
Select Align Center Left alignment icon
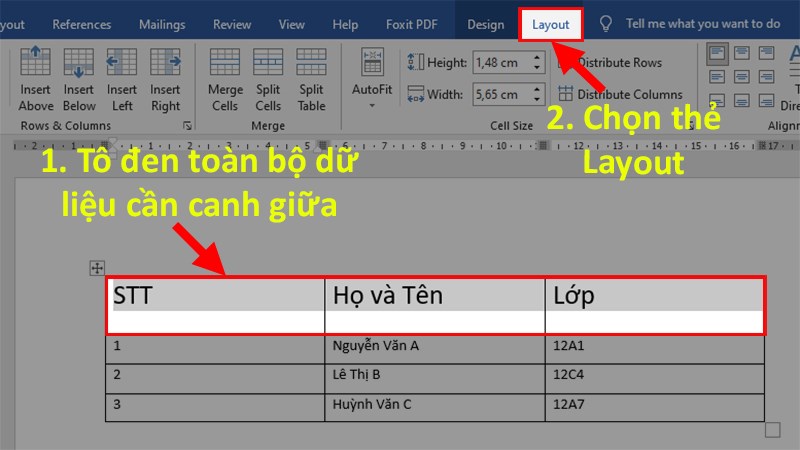[x=717, y=77]
